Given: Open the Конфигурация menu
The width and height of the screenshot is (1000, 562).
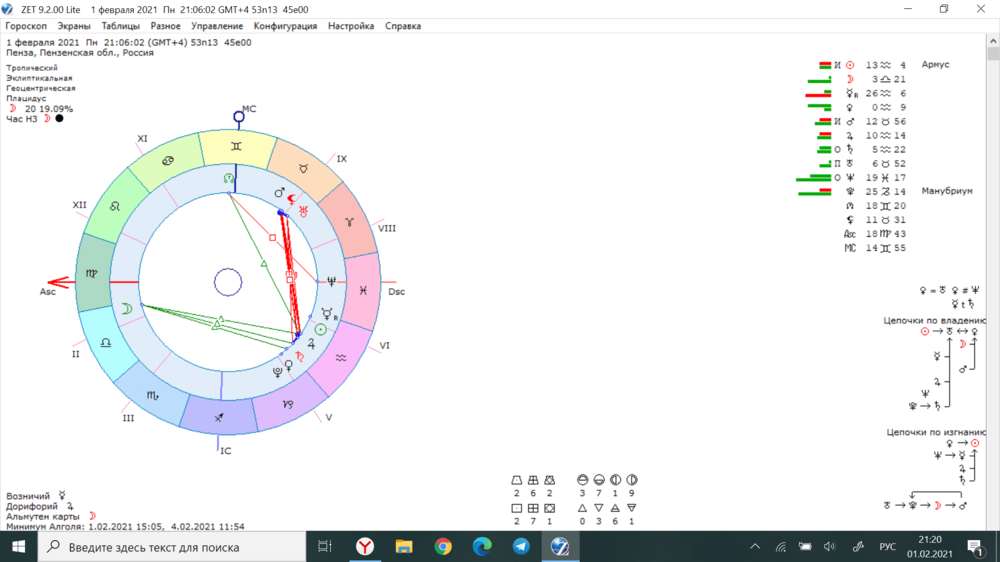Looking at the screenshot, I should [285, 26].
